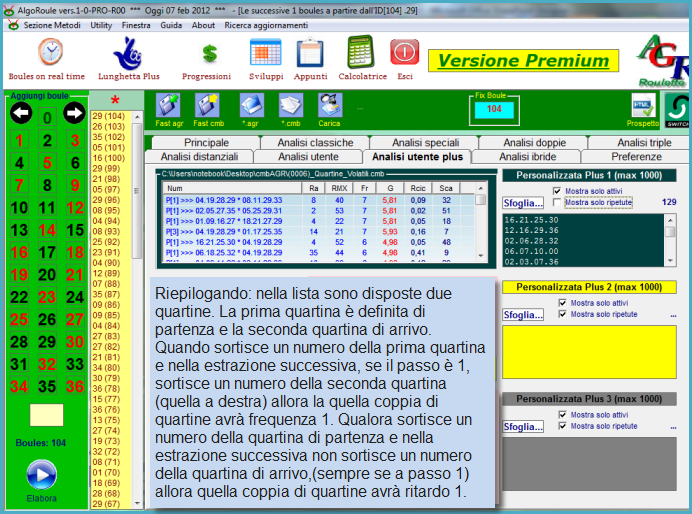Image resolution: width=692 pixels, height=514 pixels.
Task: Toggle Mostra solo ripetute in Plus 1
Action: [x=557, y=202]
